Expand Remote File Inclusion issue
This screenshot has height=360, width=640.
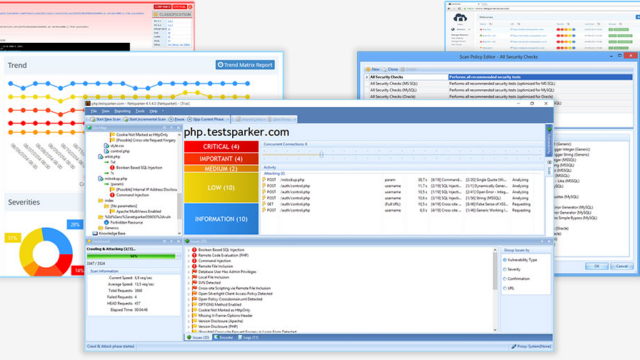[x=189, y=266]
